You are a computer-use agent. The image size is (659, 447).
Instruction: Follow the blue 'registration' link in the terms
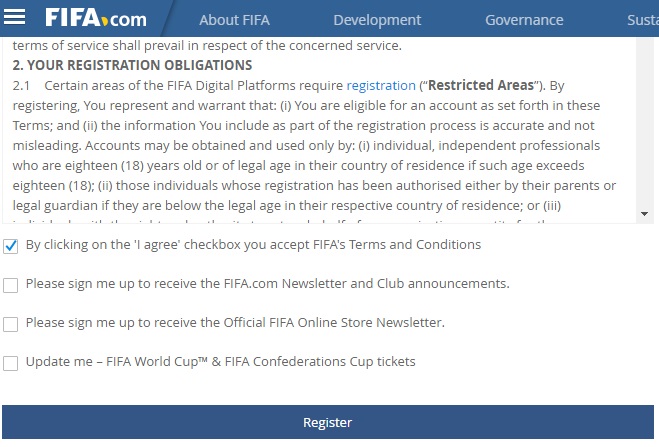coord(381,86)
